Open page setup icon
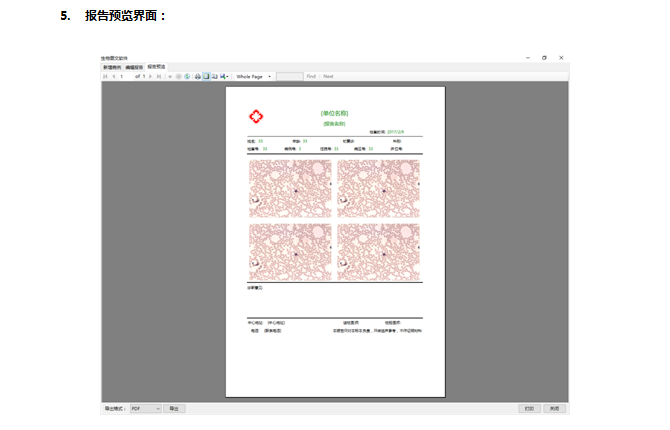The height and width of the screenshot is (430, 670). (215, 76)
